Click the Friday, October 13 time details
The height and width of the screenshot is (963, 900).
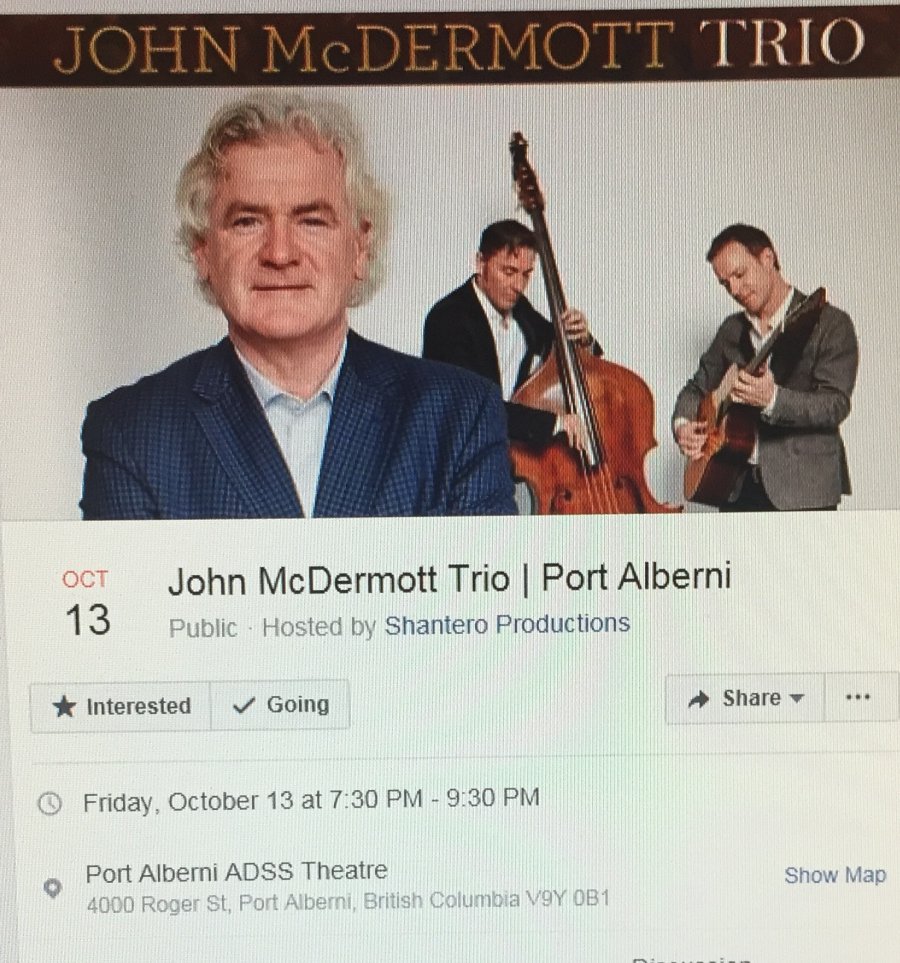pyautogui.click(x=311, y=800)
